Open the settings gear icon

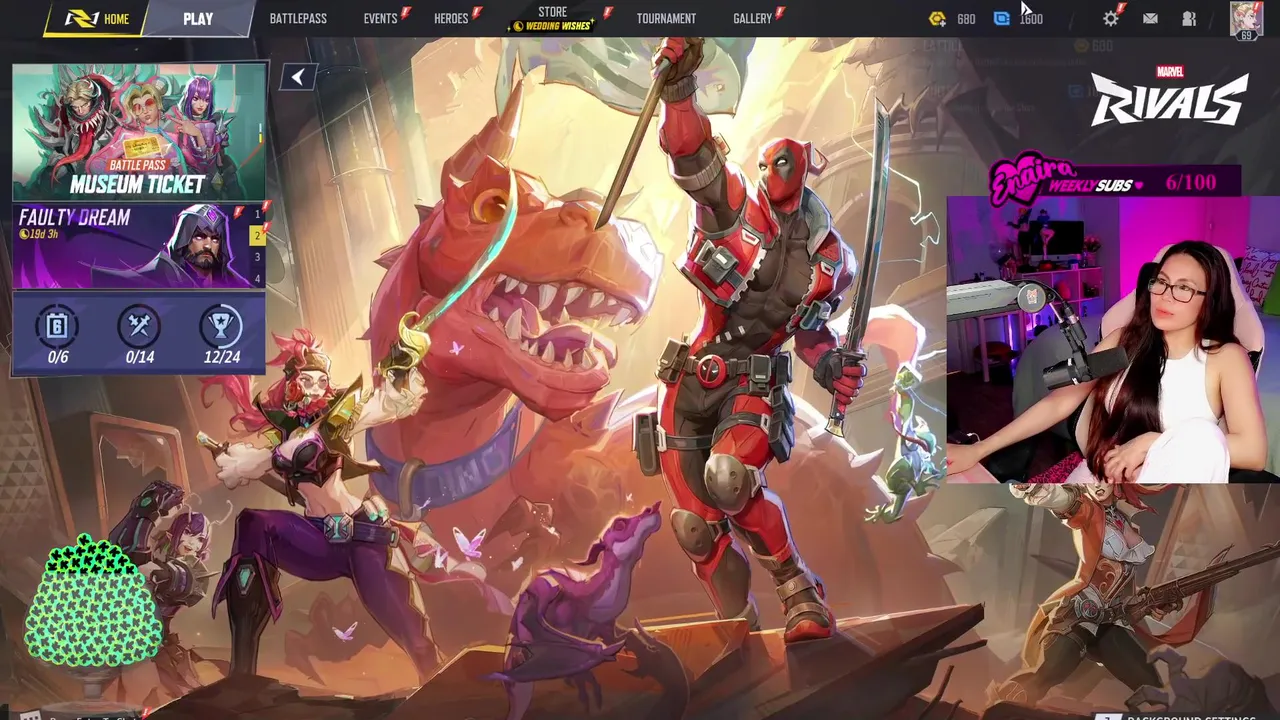(1110, 19)
